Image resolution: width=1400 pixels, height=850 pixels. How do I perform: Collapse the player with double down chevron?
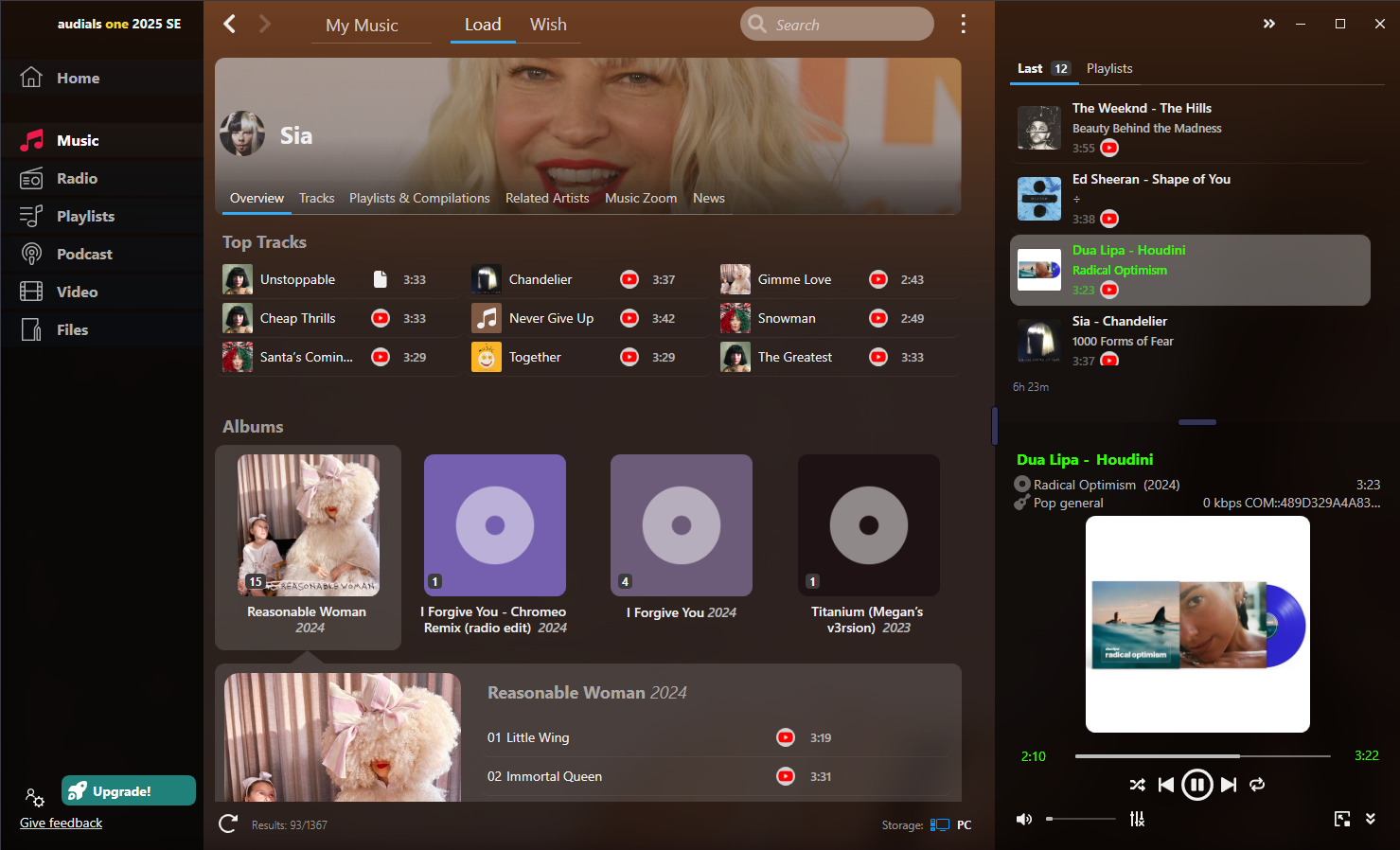coord(1371,819)
